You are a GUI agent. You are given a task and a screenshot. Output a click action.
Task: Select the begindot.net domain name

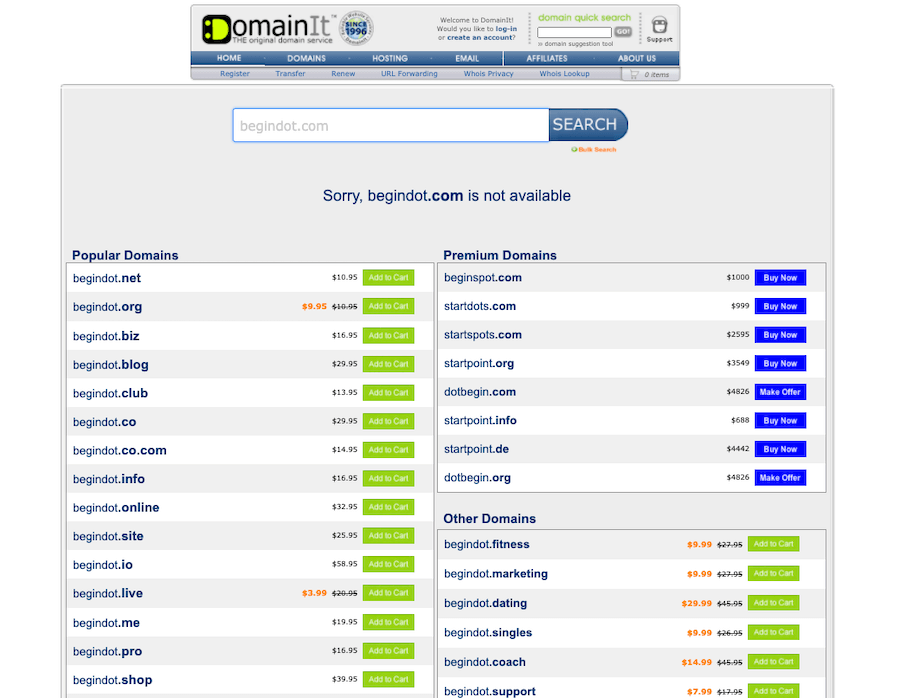pyautogui.click(x=107, y=278)
